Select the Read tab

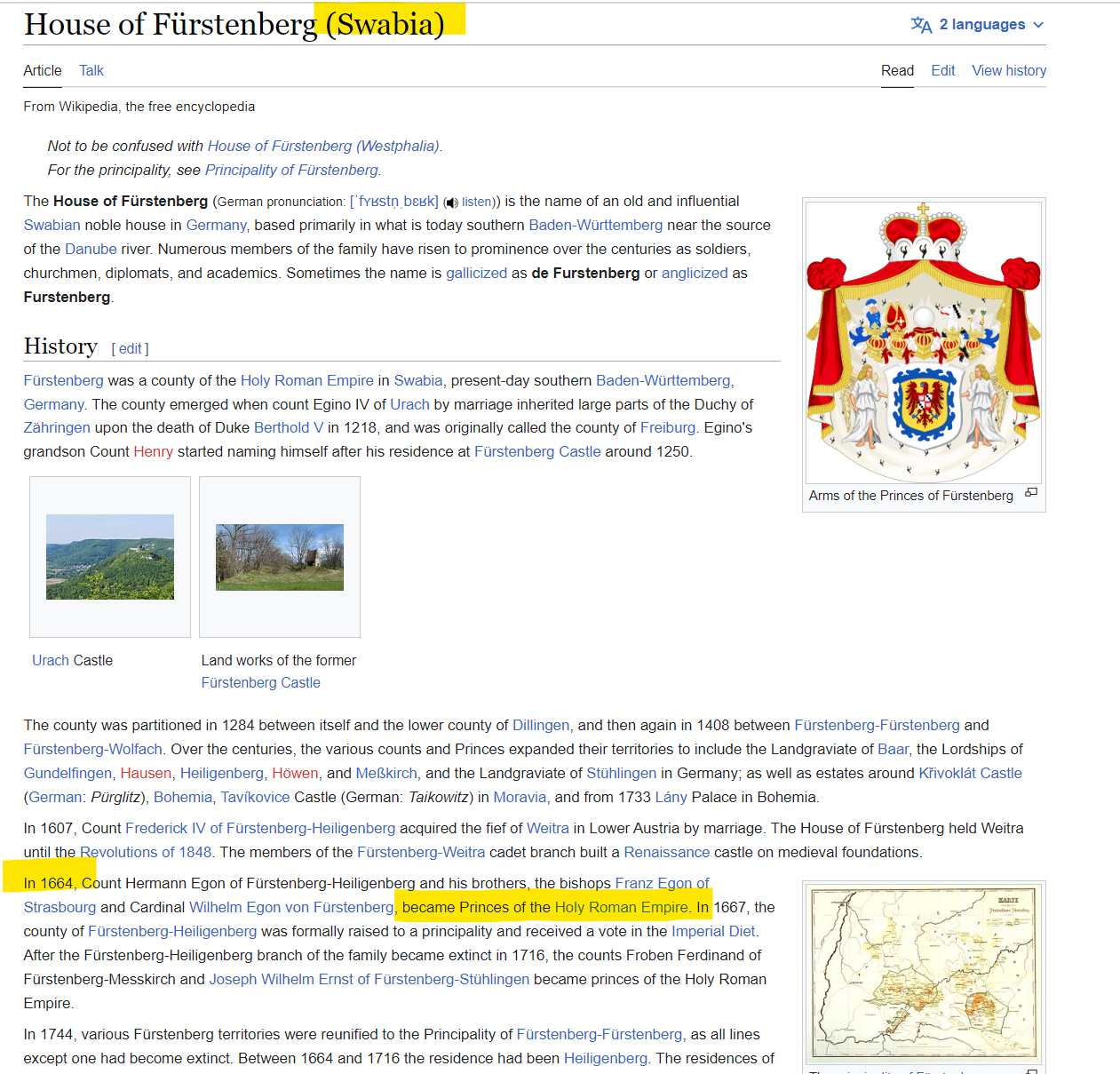pos(897,70)
